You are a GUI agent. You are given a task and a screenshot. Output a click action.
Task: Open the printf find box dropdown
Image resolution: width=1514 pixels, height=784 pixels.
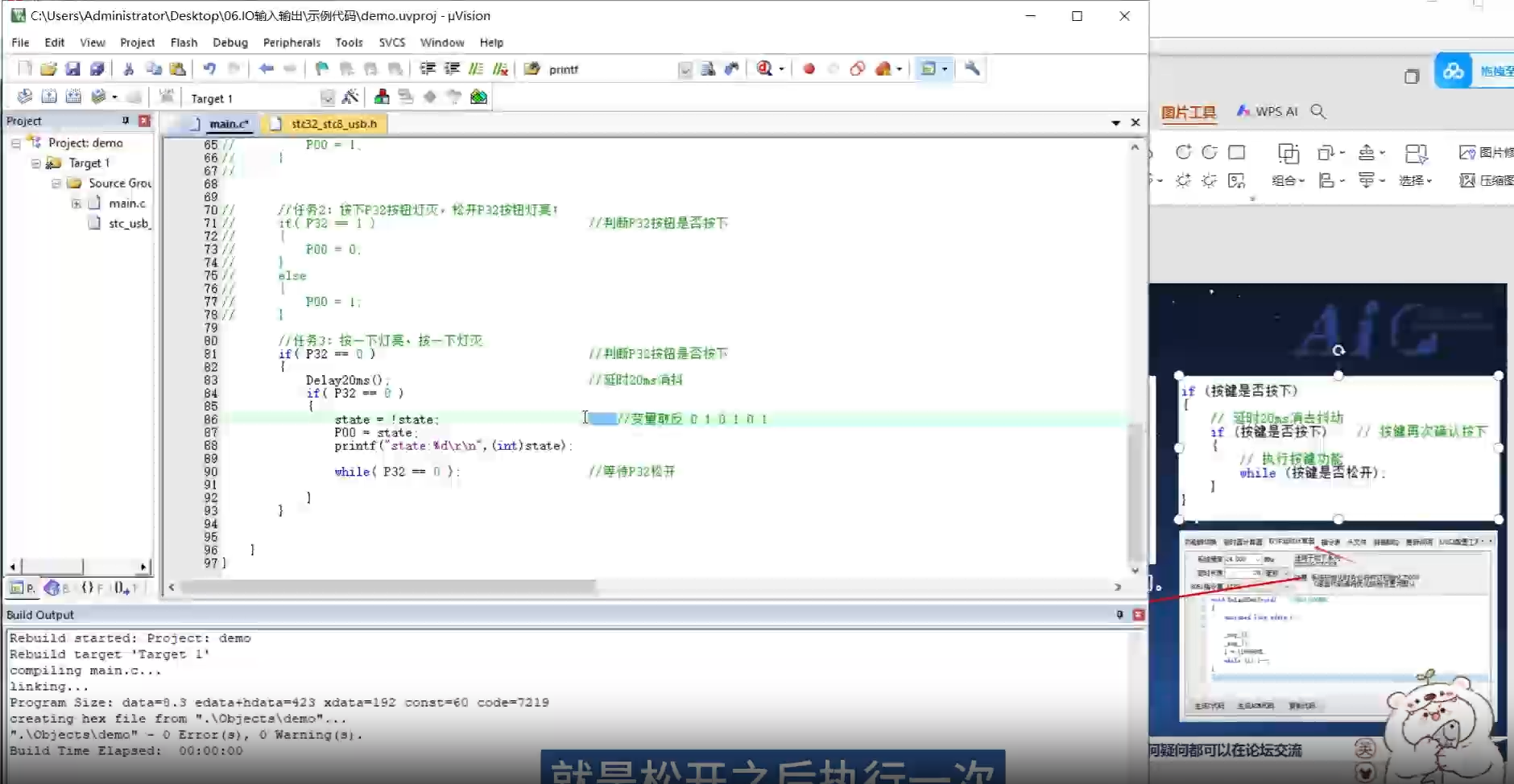(685, 70)
